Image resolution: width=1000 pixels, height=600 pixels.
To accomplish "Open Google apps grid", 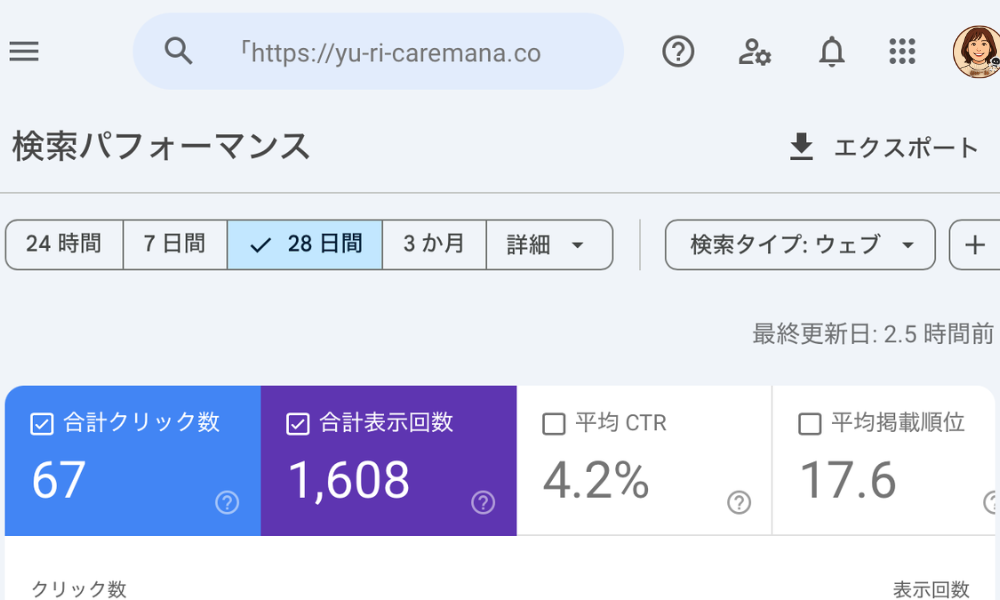I will click(x=902, y=52).
